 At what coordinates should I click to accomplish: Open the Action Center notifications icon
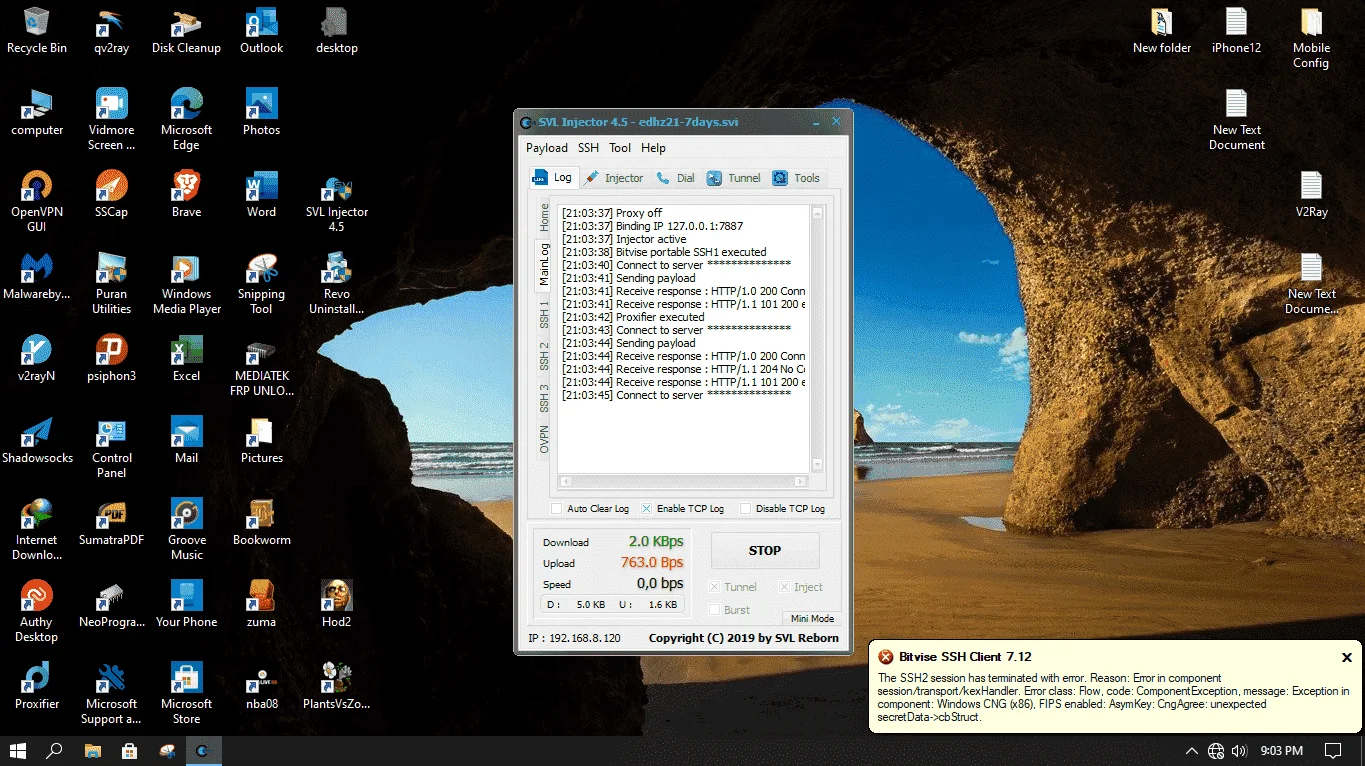click(1333, 751)
